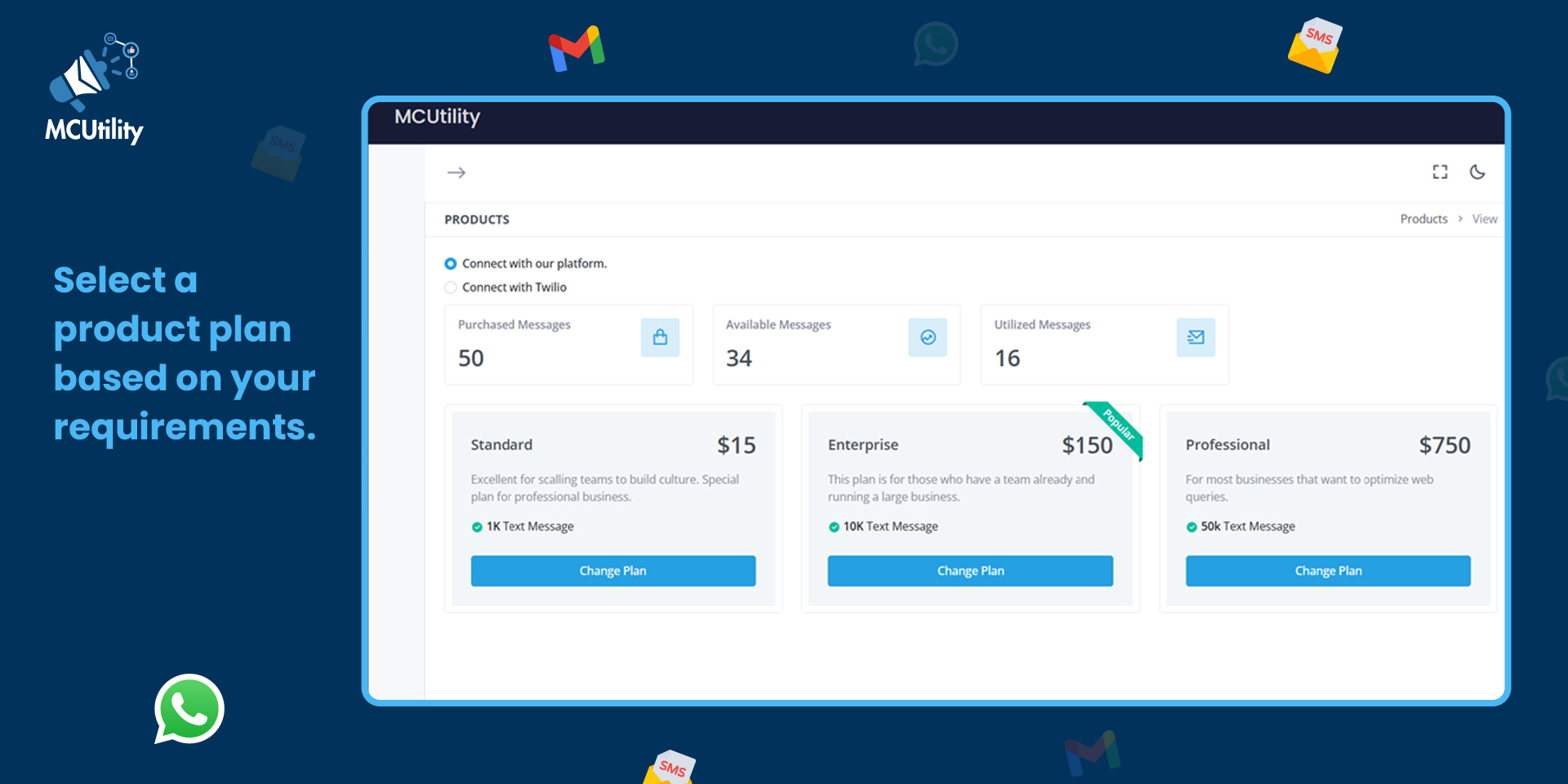Click Purchased Messages shopping bag icon
Image resolution: width=1568 pixels, height=784 pixels.
tap(660, 337)
